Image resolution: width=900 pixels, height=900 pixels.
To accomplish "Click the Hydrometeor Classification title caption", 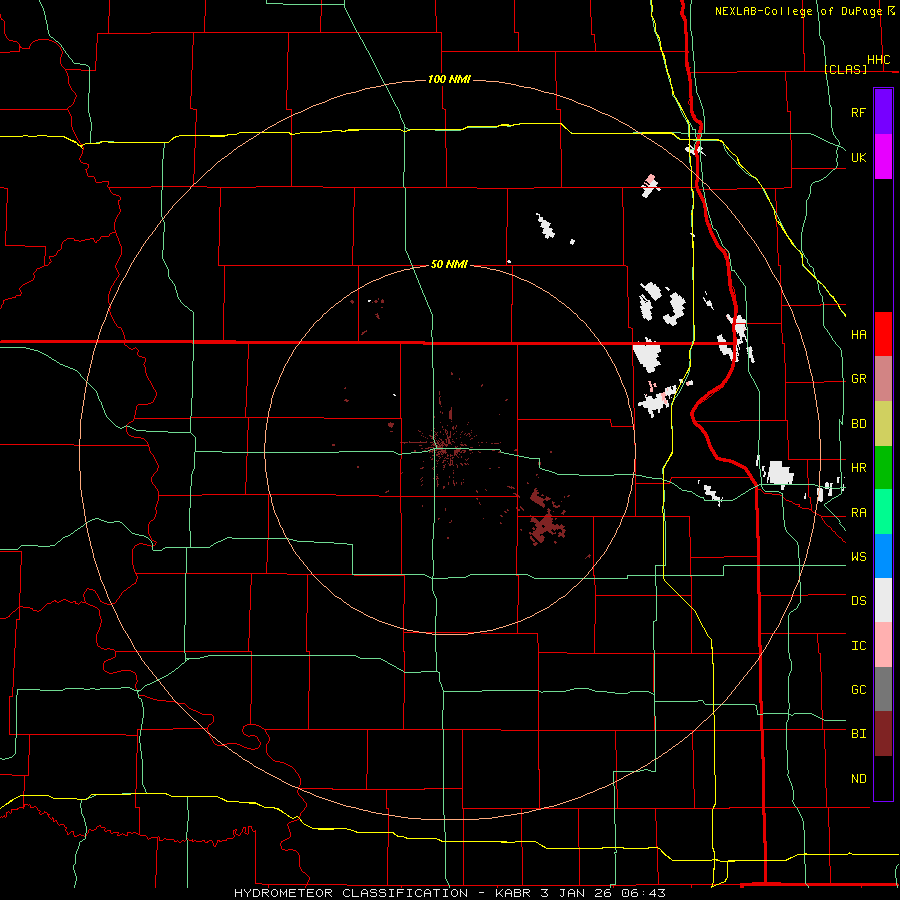I will (450, 893).
